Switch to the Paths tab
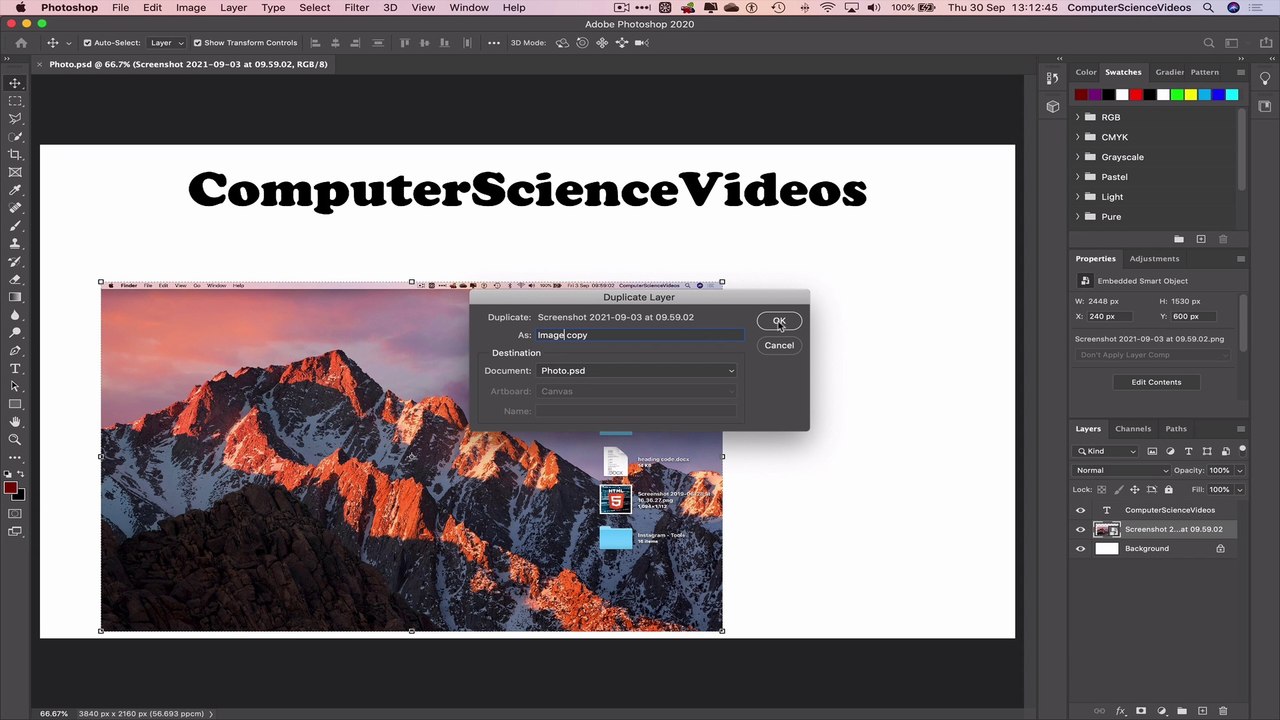Viewport: 1280px width, 720px height. tap(1176, 429)
